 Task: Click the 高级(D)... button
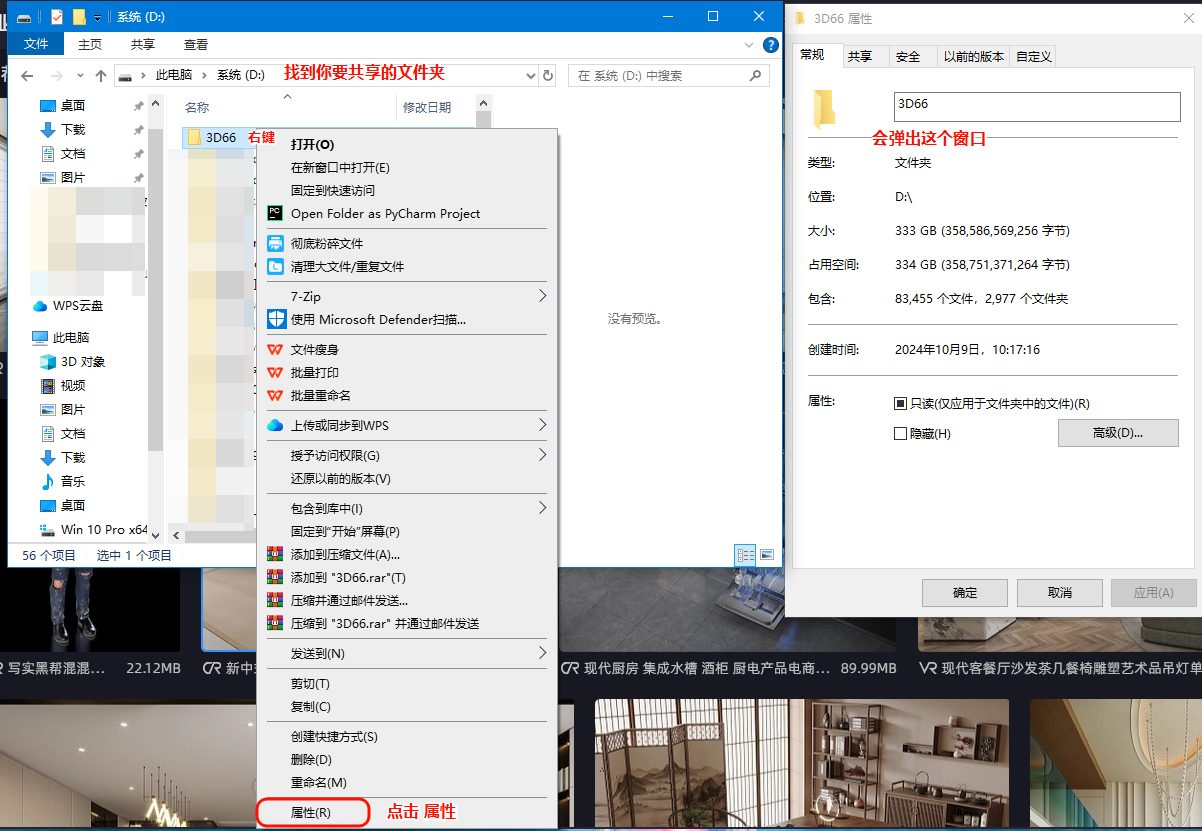pyautogui.click(x=1117, y=433)
